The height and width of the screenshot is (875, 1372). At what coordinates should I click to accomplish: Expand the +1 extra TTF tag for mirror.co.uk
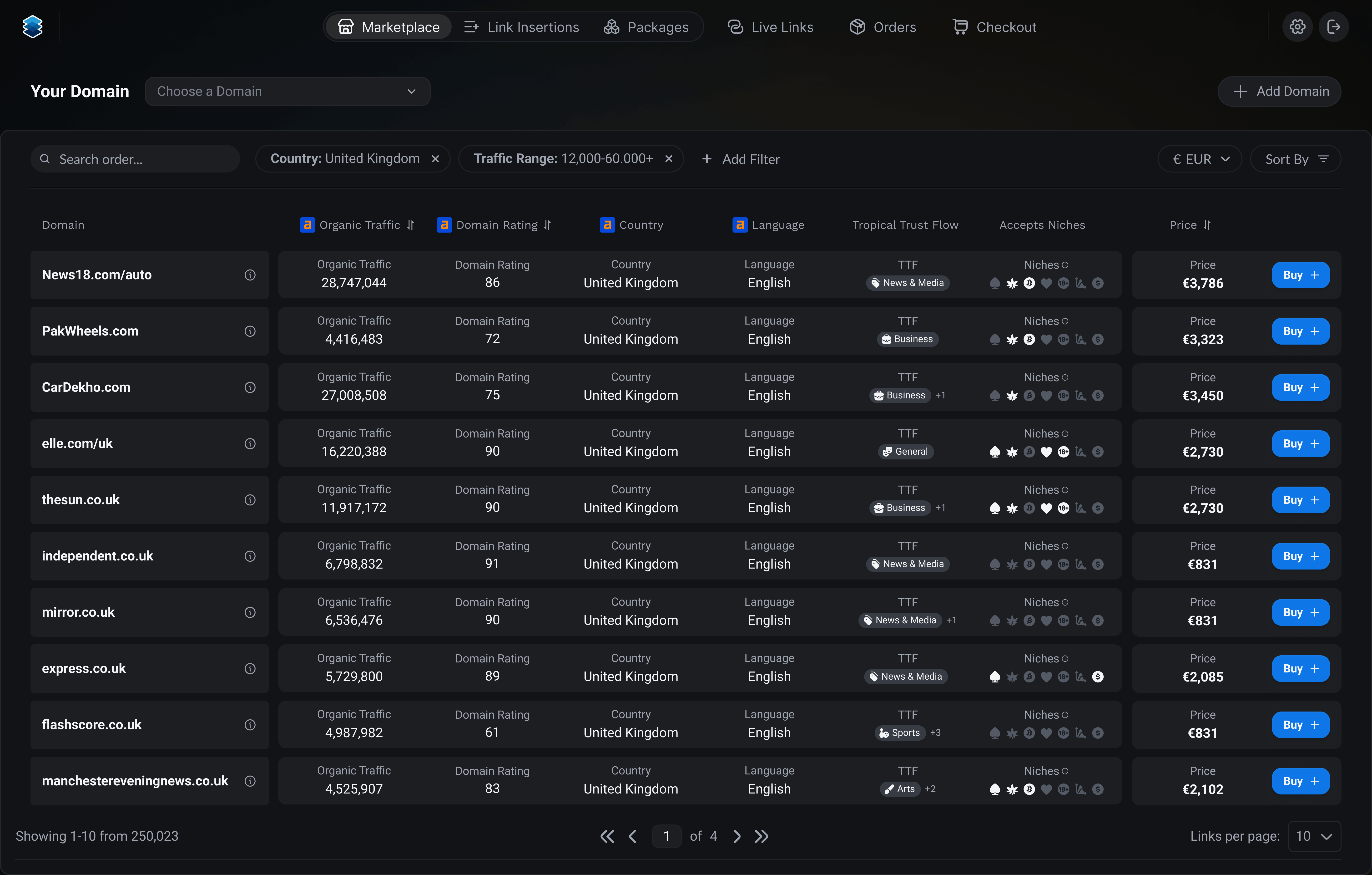coord(952,620)
